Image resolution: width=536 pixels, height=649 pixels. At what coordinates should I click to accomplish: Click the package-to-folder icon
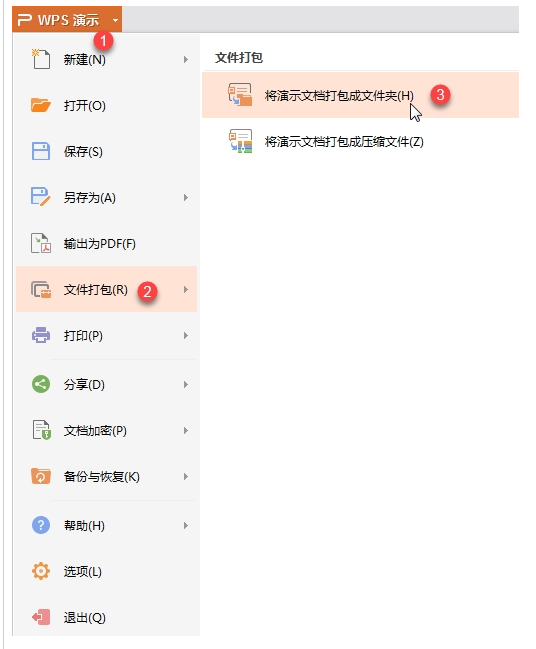[x=240, y=95]
